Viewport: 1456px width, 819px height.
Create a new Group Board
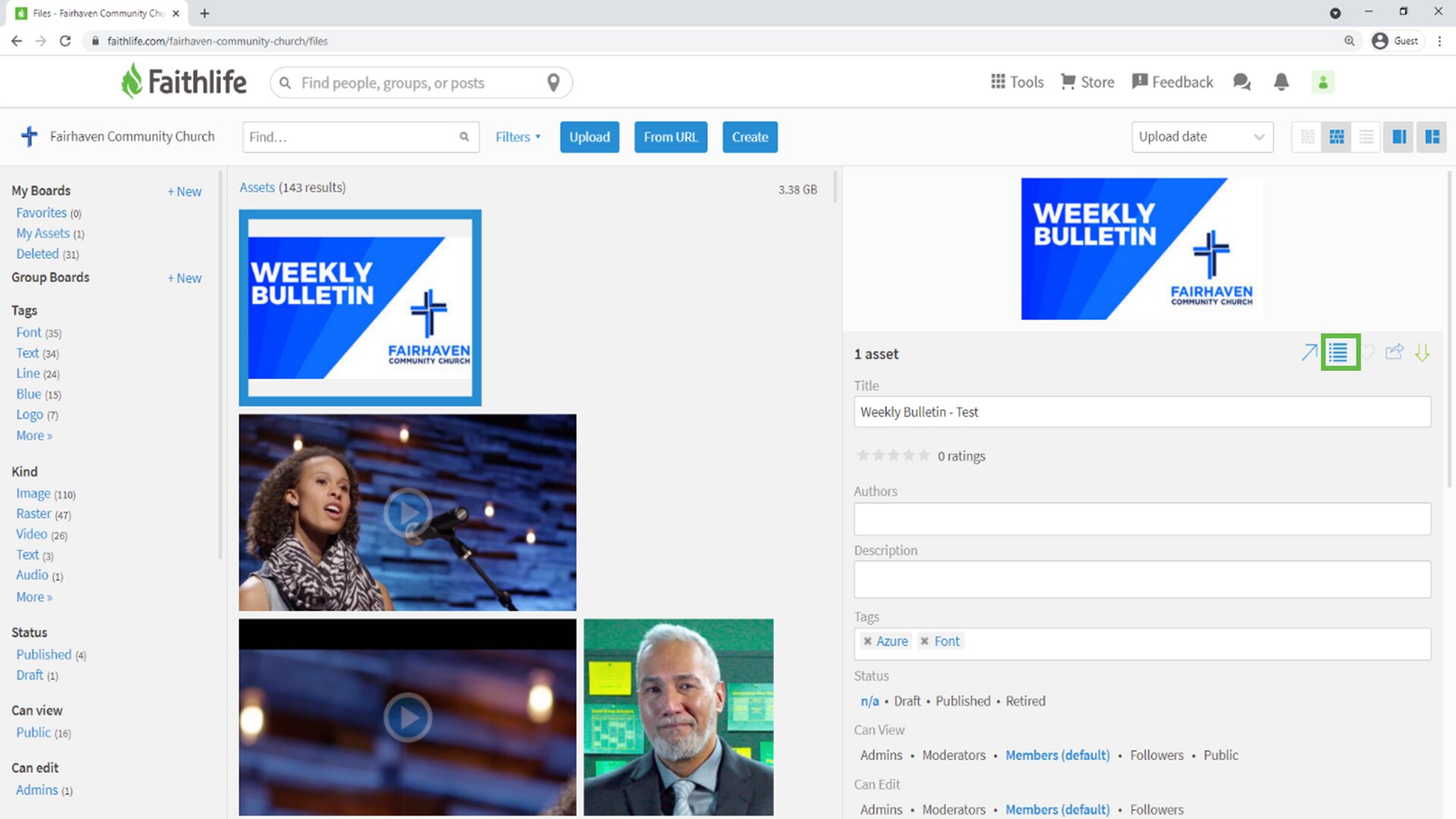[x=184, y=278]
